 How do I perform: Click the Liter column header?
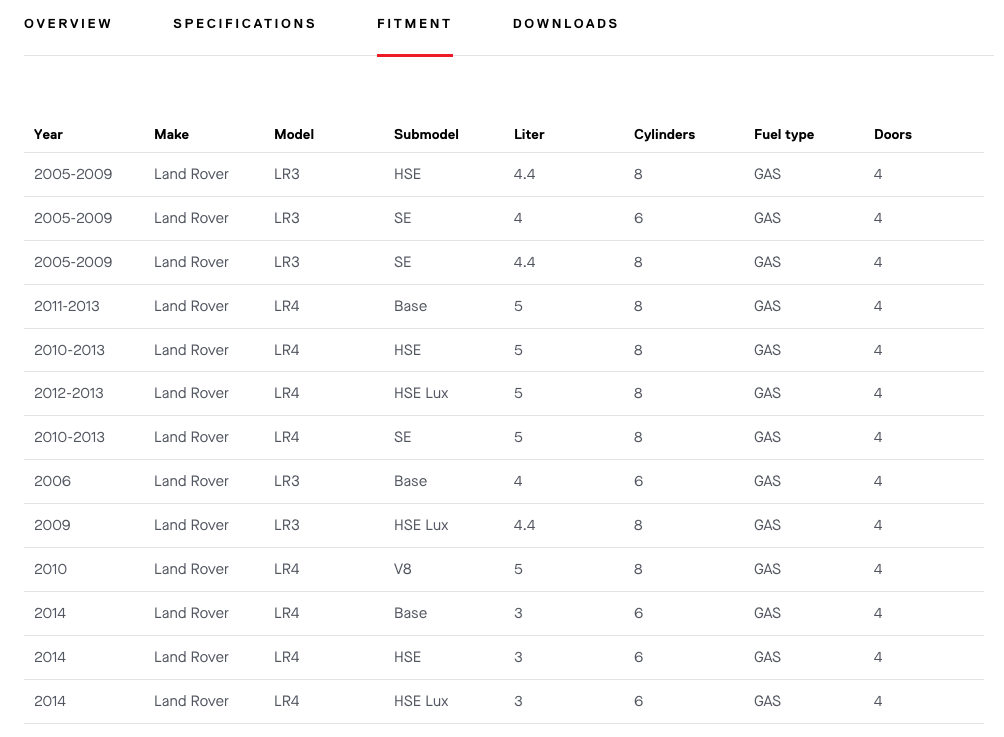coord(529,134)
